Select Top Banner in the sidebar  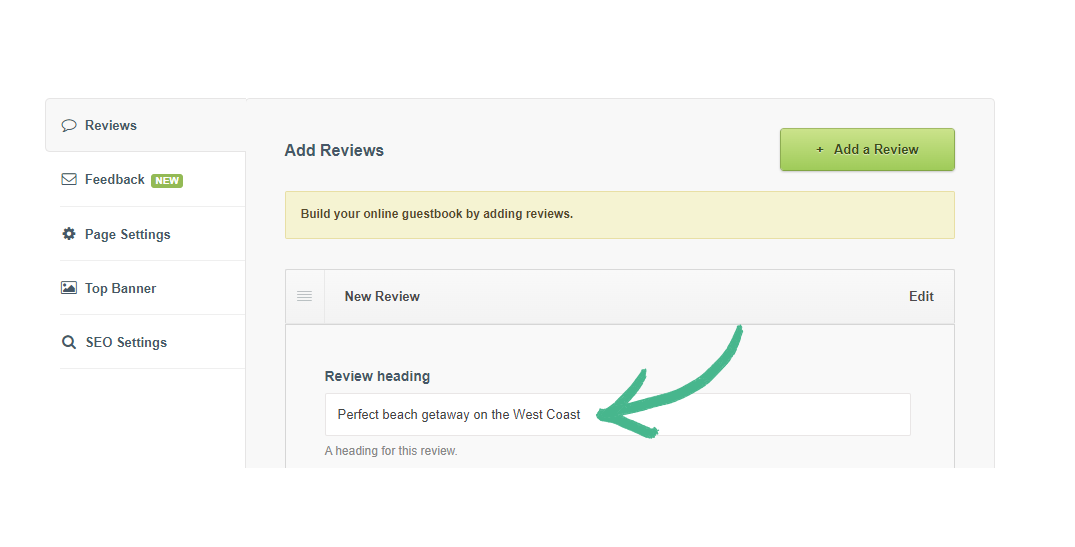(121, 288)
